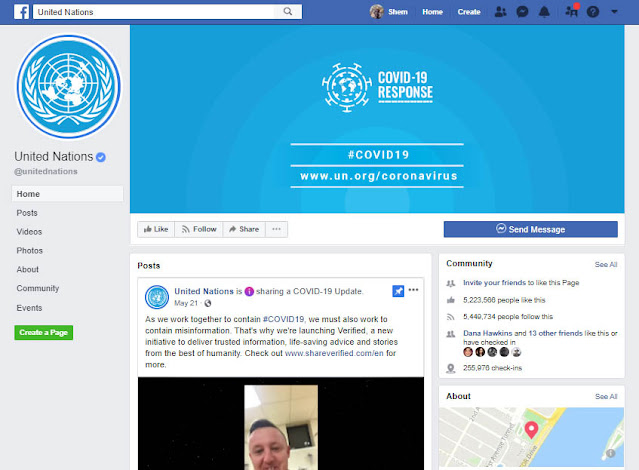Open the Community sidebar tab
Screen dimensions: 639x470
(x=37, y=288)
